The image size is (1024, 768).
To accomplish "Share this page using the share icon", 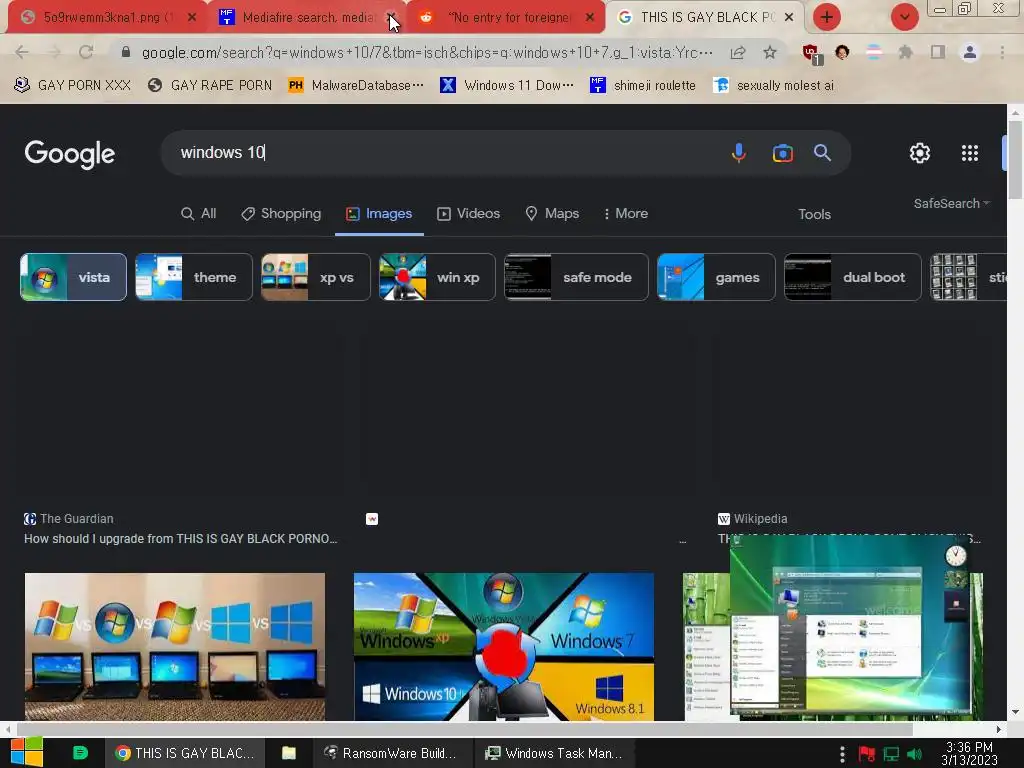I will click(x=738, y=52).
